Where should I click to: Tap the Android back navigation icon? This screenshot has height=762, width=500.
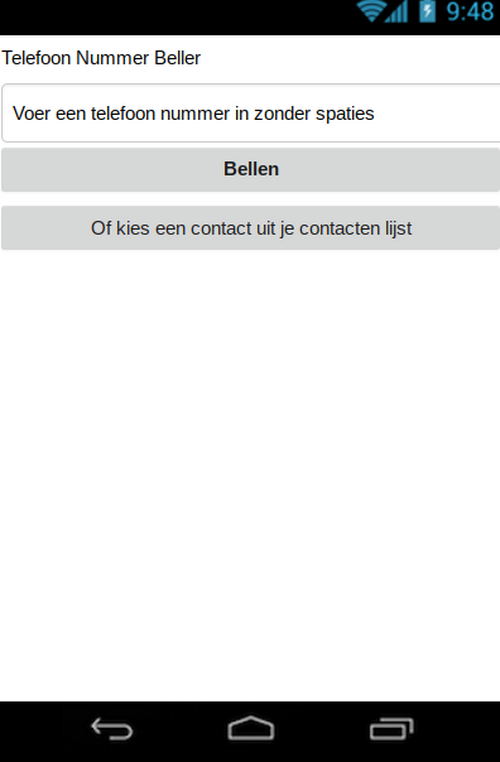point(112,729)
